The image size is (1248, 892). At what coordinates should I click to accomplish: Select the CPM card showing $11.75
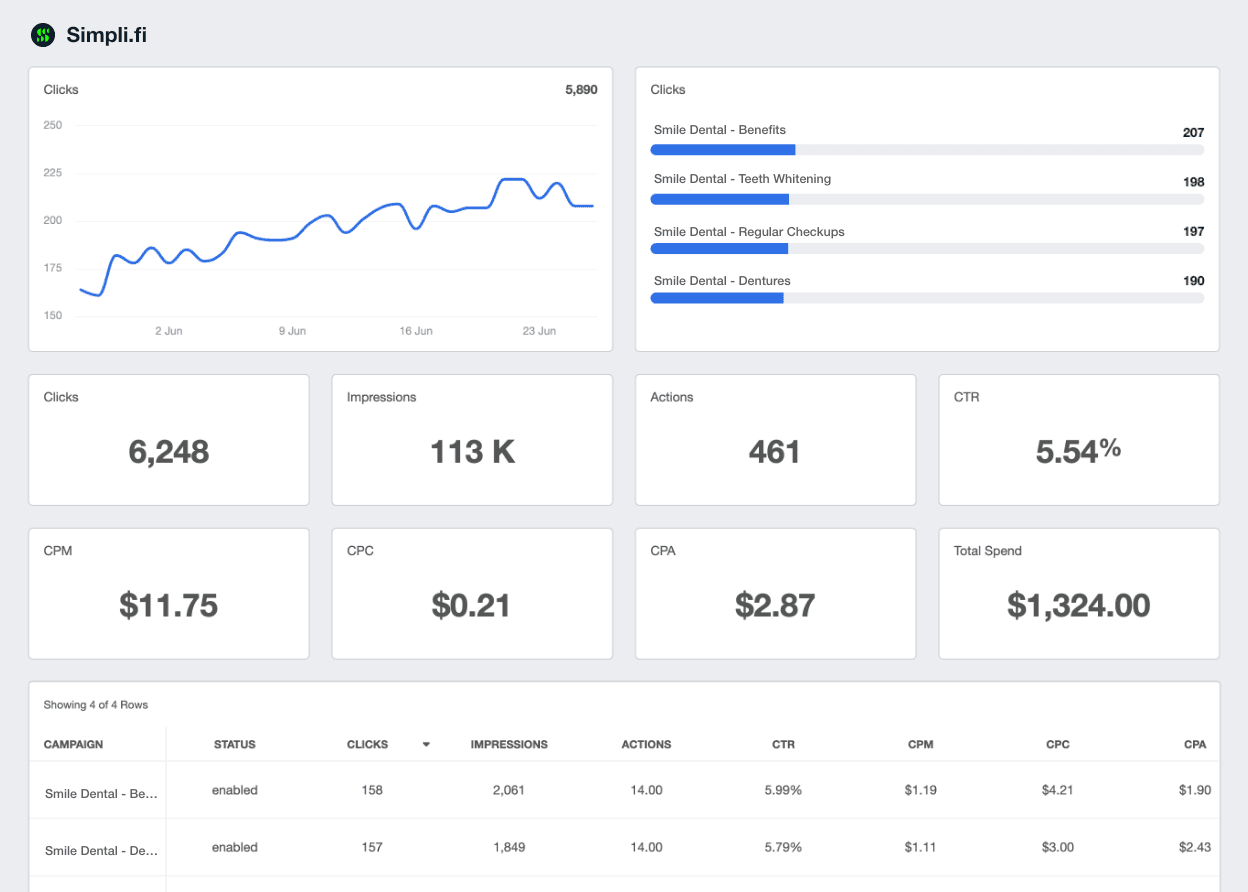coord(168,594)
